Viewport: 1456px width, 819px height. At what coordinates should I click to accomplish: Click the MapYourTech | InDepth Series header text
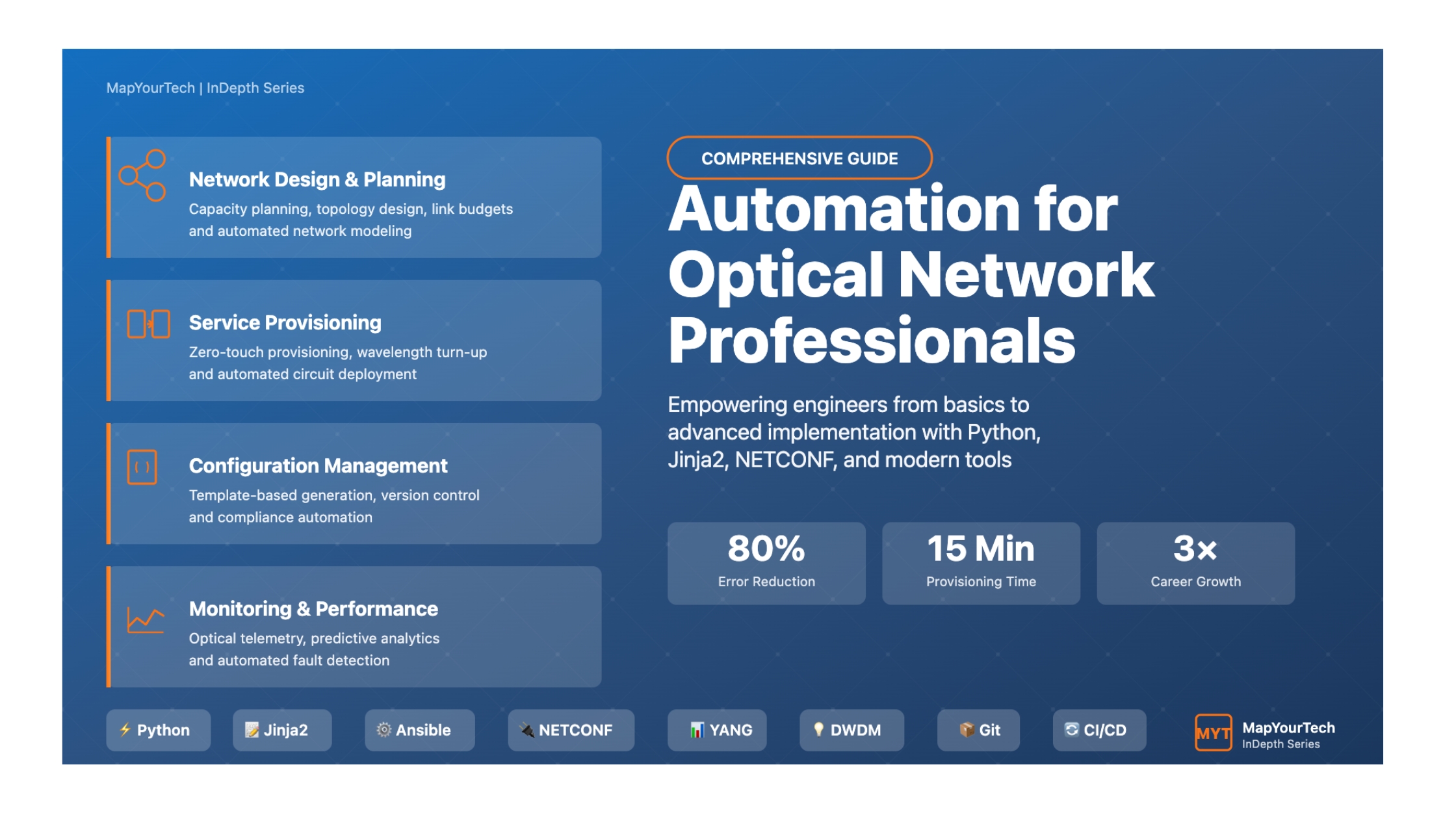click(x=205, y=88)
